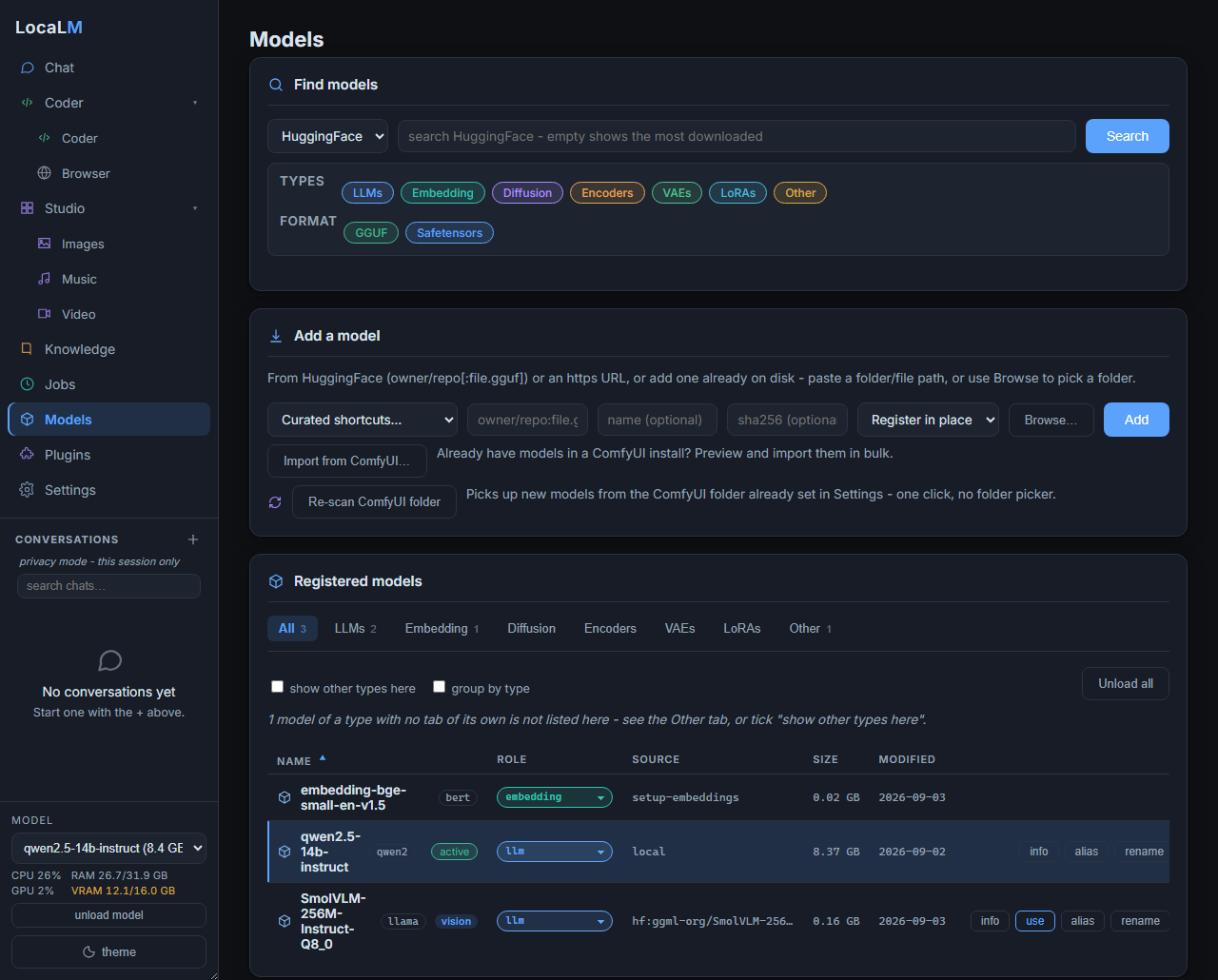Toggle the Diffusion type filter chip
This screenshot has height=980, width=1218.
pos(527,193)
